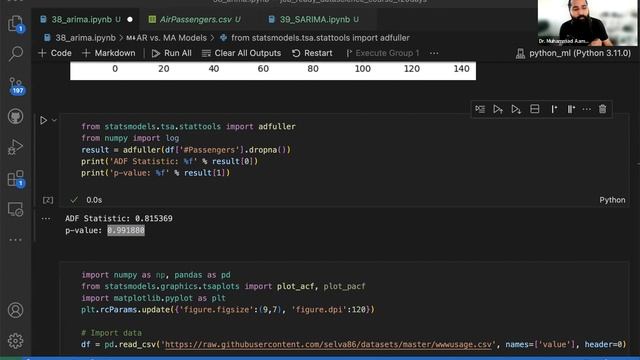
Task: Open cell output actions ellipsis
Action: 46,219
